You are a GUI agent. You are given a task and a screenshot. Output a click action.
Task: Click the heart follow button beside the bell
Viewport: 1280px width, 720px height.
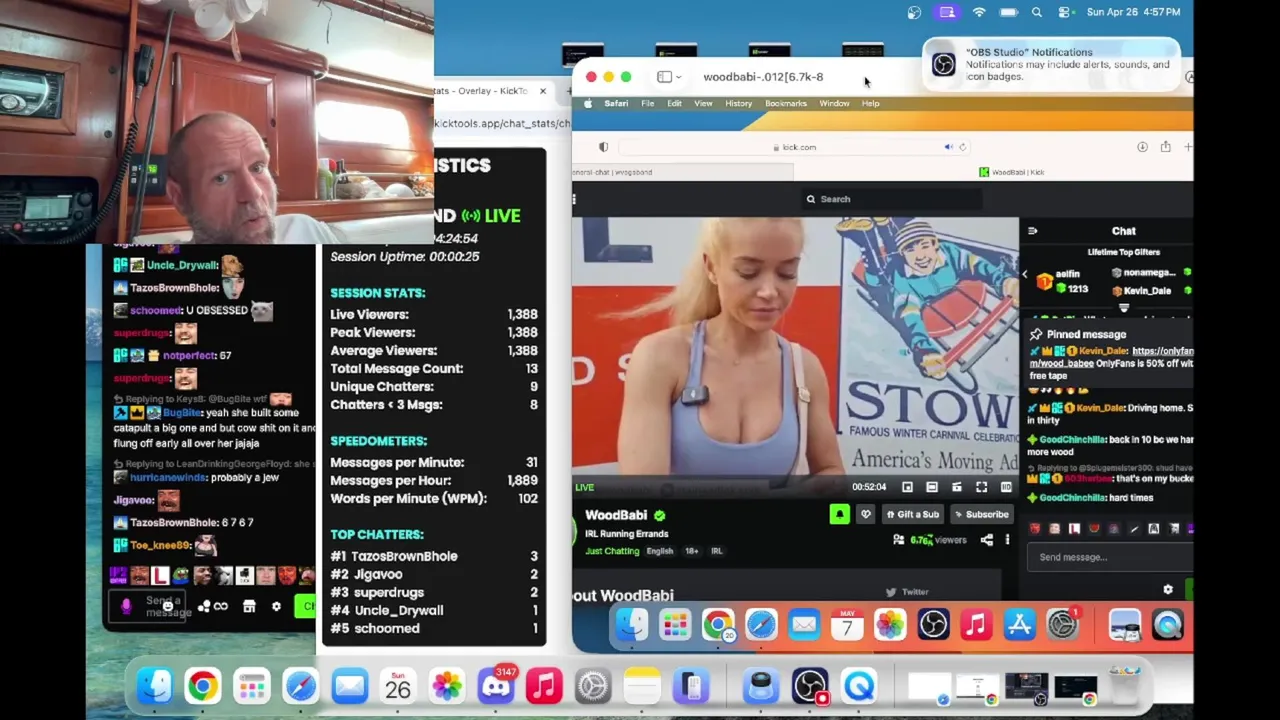tap(866, 514)
